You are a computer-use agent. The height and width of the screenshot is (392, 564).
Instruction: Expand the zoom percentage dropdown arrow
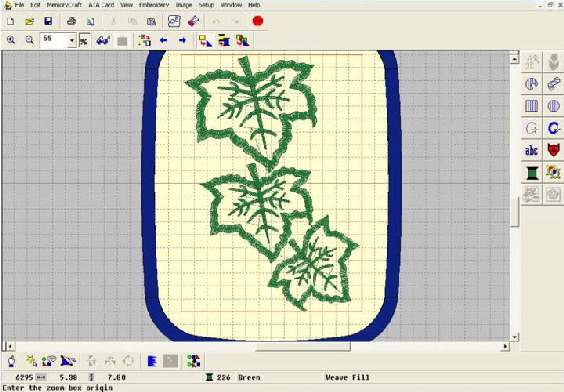click(x=72, y=41)
